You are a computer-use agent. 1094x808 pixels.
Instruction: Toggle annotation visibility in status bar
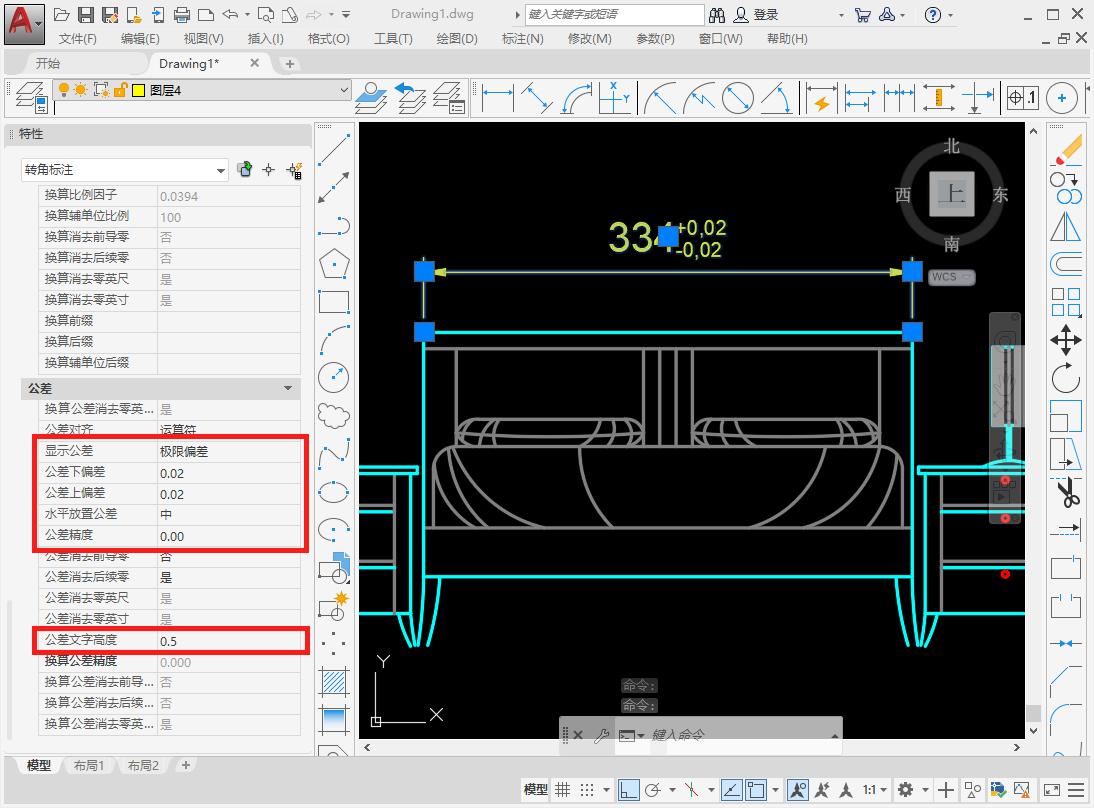(x=797, y=789)
